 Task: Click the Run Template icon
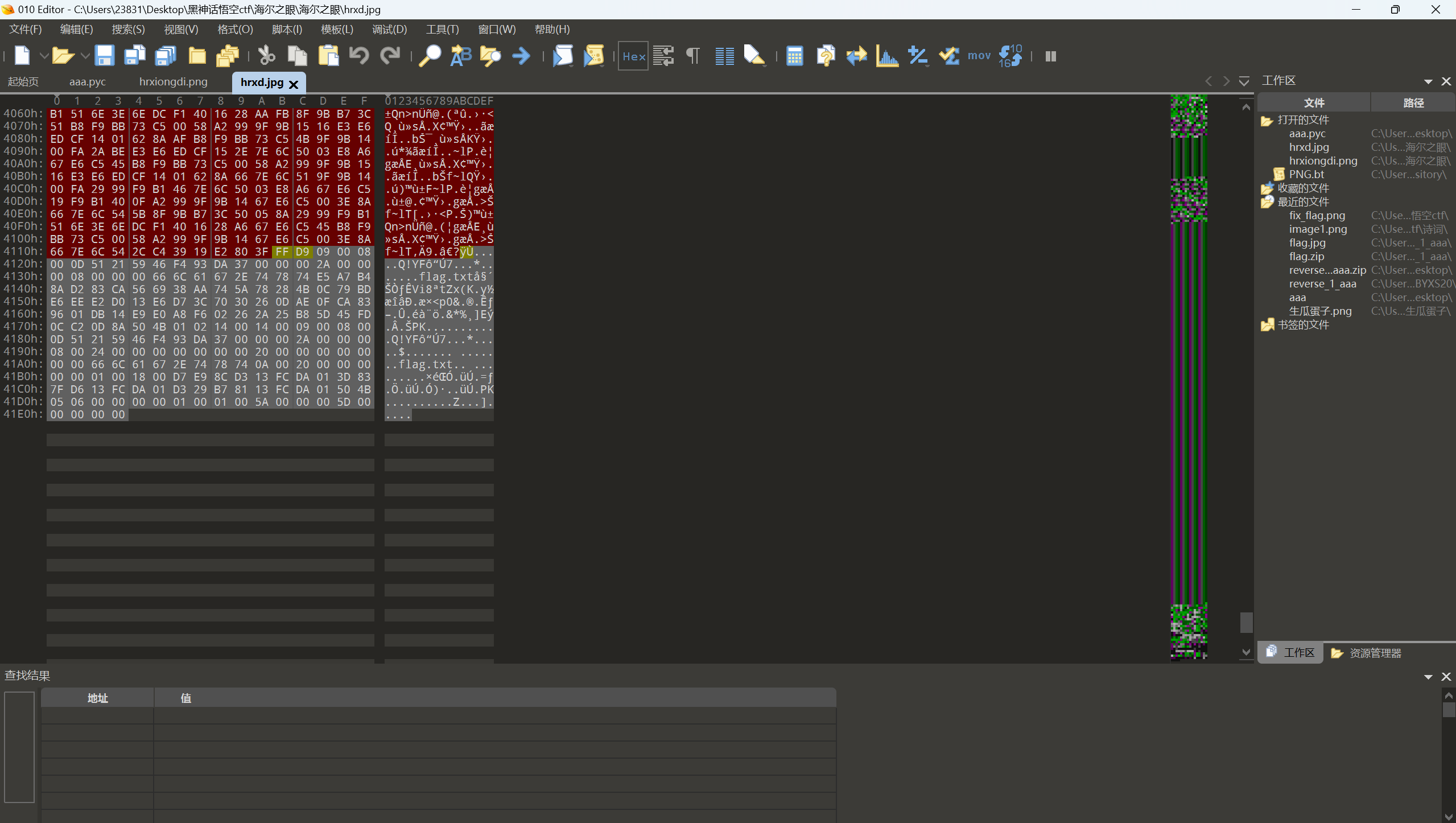tap(593, 56)
